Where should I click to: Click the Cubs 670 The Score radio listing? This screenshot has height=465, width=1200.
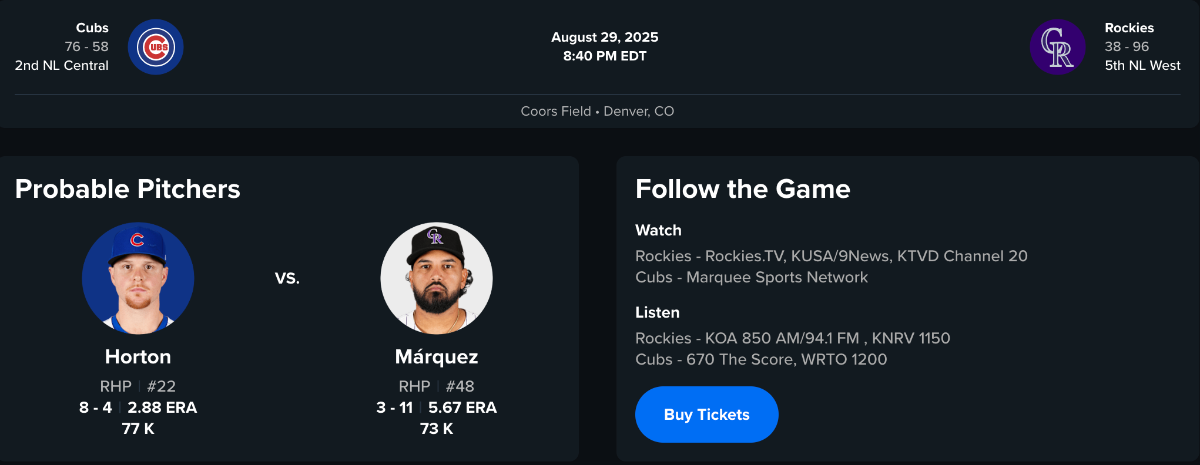[x=760, y=359]
